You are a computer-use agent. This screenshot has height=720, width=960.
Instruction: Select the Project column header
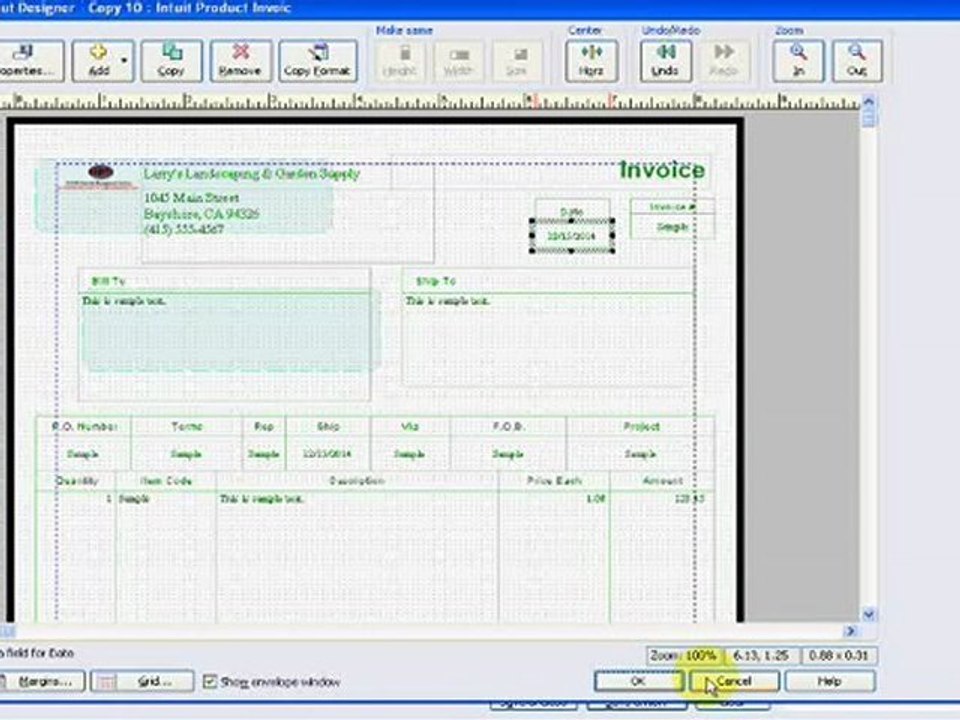[641, 426]
